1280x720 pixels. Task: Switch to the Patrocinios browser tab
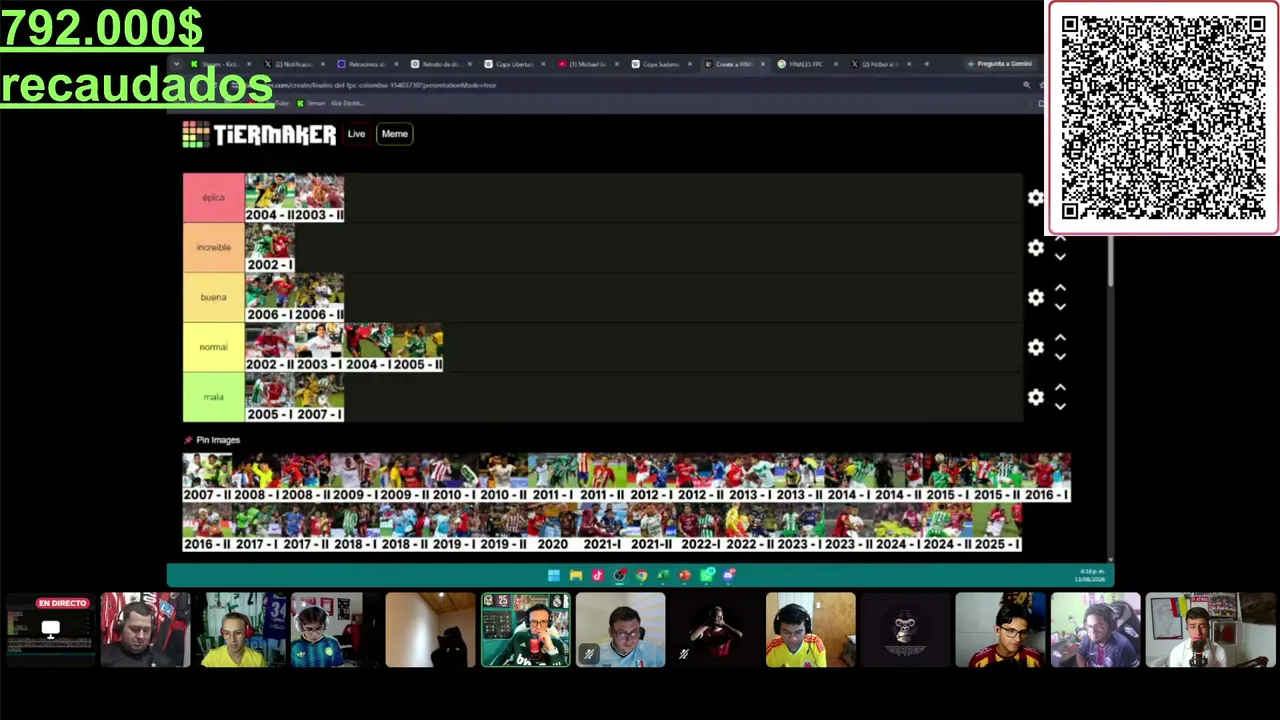point(367,64)
